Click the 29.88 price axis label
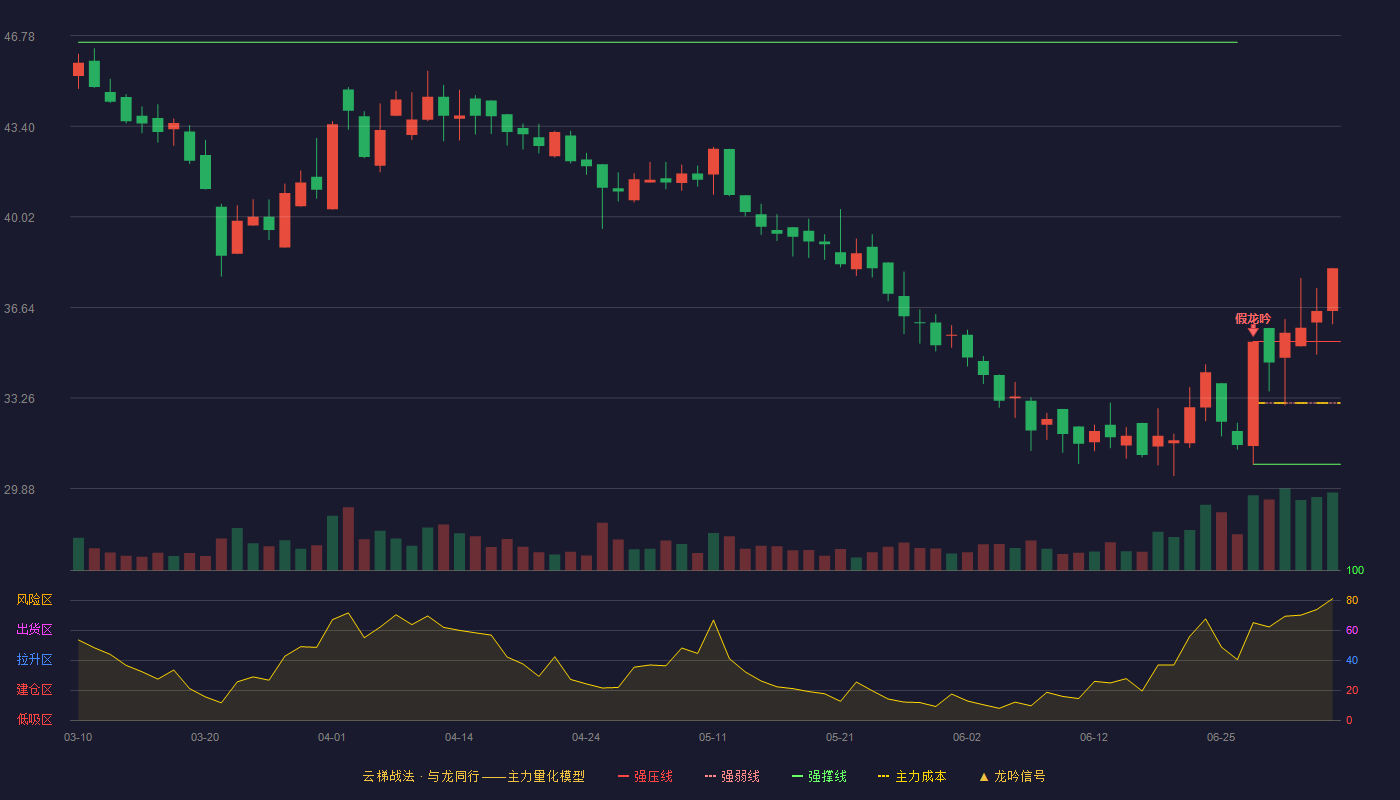Viewport: 1400px width, 800px height. (x=19, y=490)
